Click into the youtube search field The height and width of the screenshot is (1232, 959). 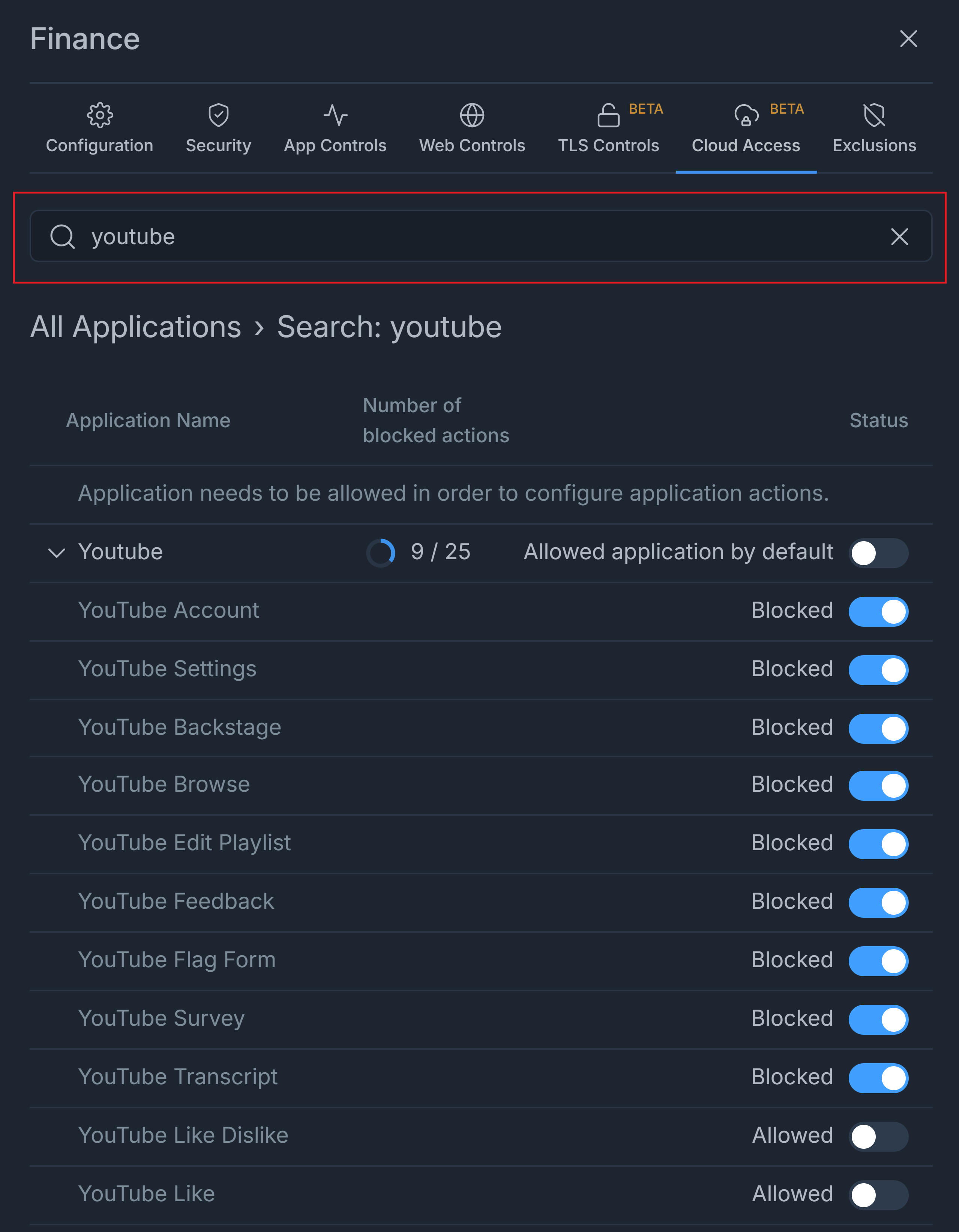(x=451, y=236)
